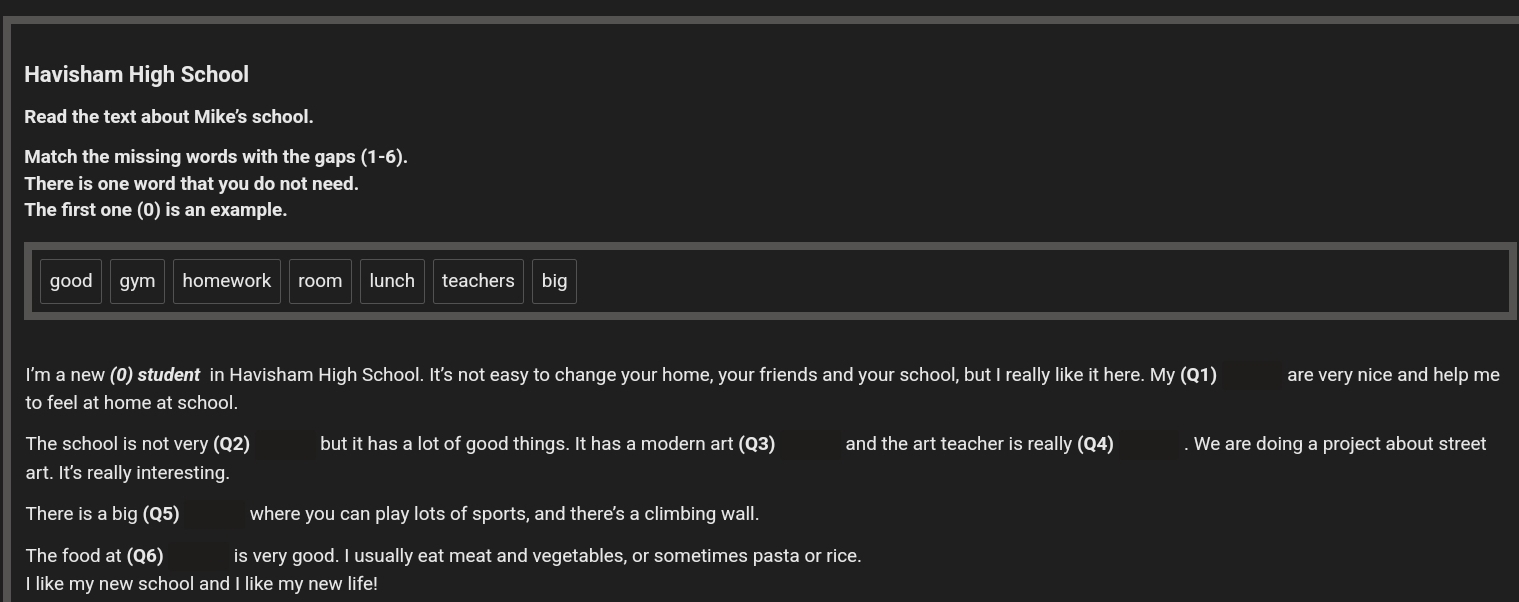Click the blank gap after (Q1)

click(1251, 375)
